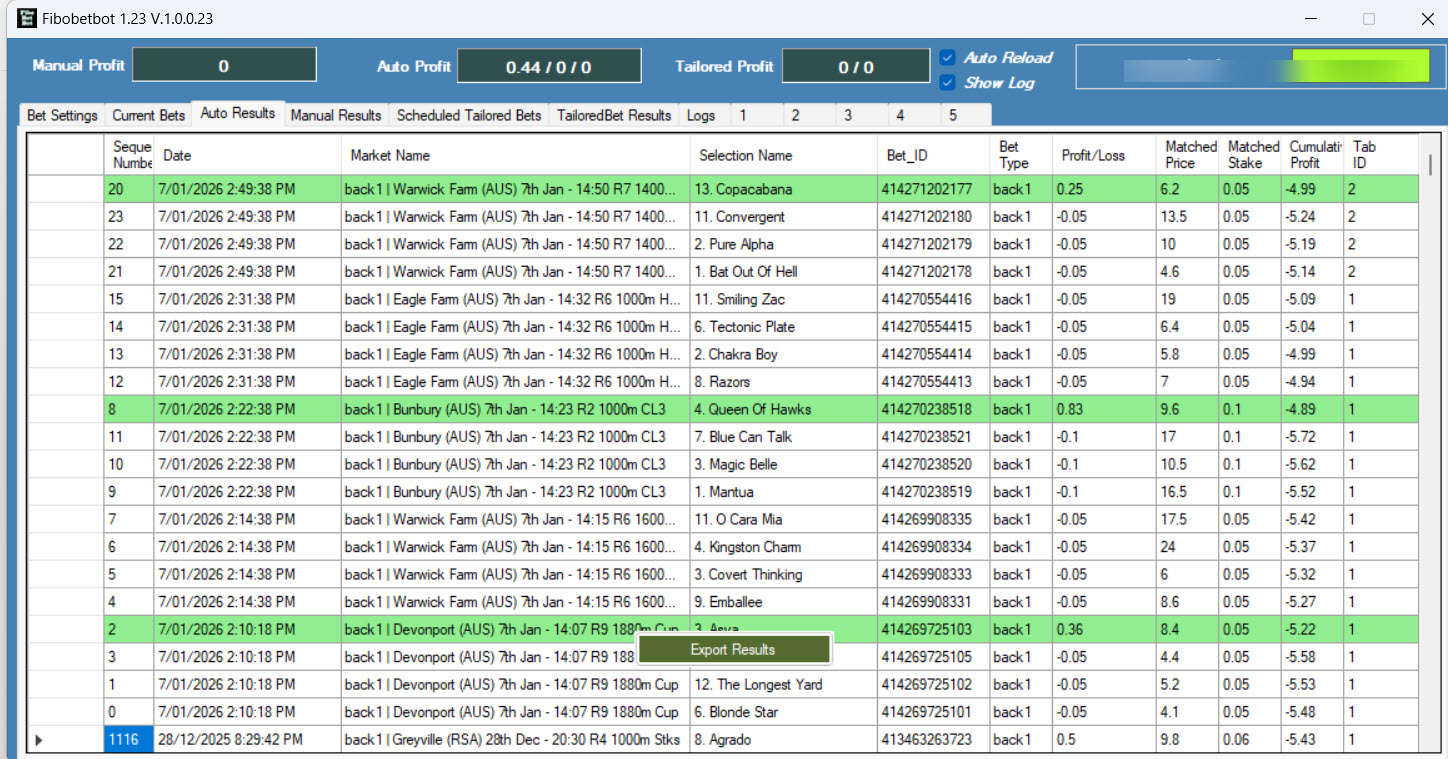Go to Scheduled Tailored Bets tab

pyautogui.click(x=468, y=115)
